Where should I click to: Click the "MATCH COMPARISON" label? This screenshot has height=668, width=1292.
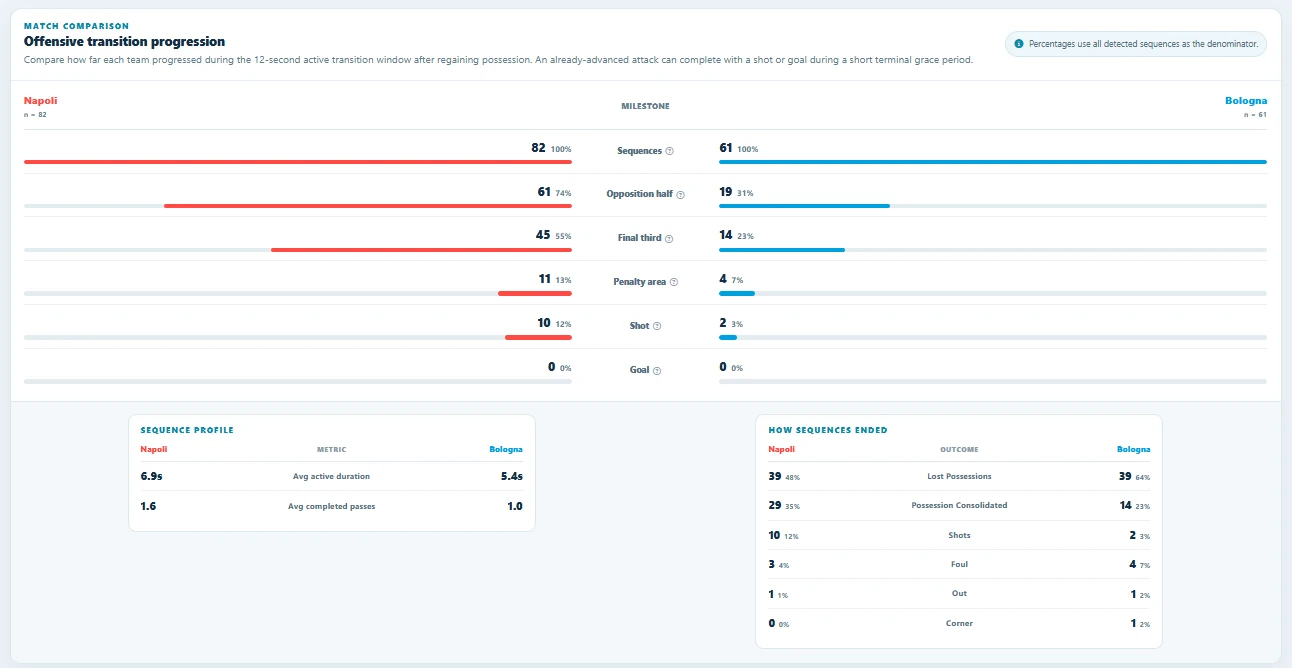[x=76, y=26]
